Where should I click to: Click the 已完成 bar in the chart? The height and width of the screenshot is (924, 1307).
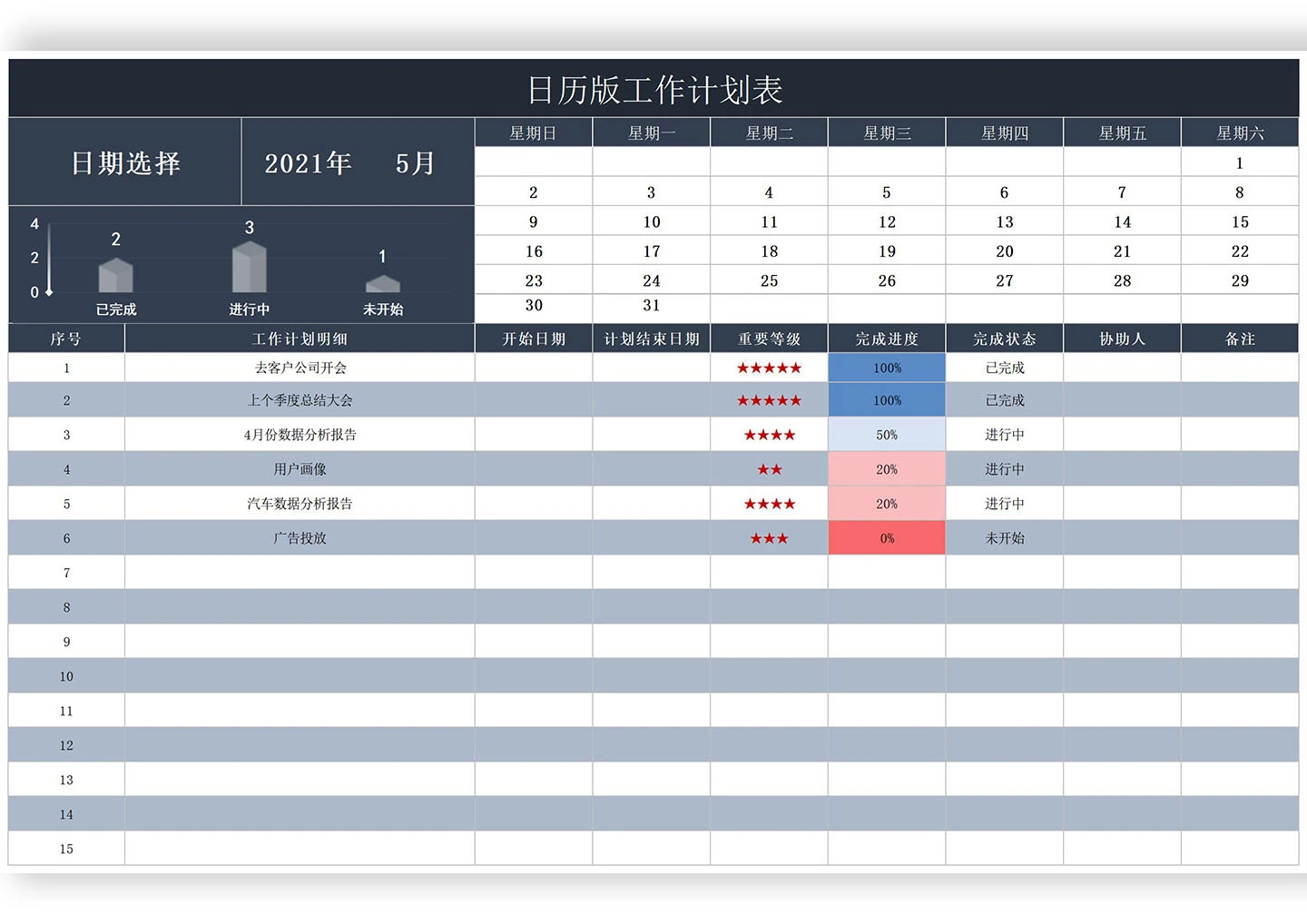coord(115,276)
